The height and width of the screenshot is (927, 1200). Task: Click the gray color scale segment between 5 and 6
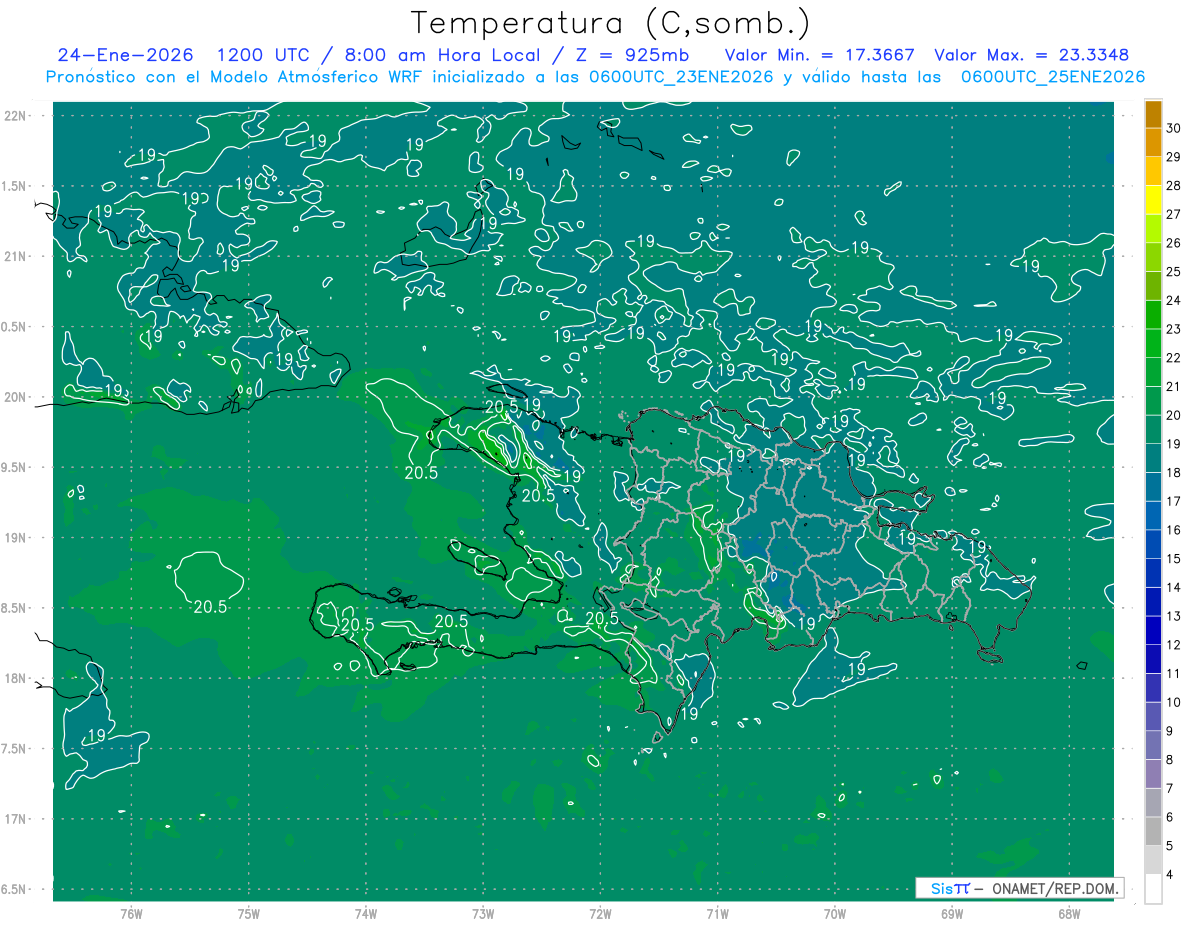pyautogui.click(x=1154, y=832)
